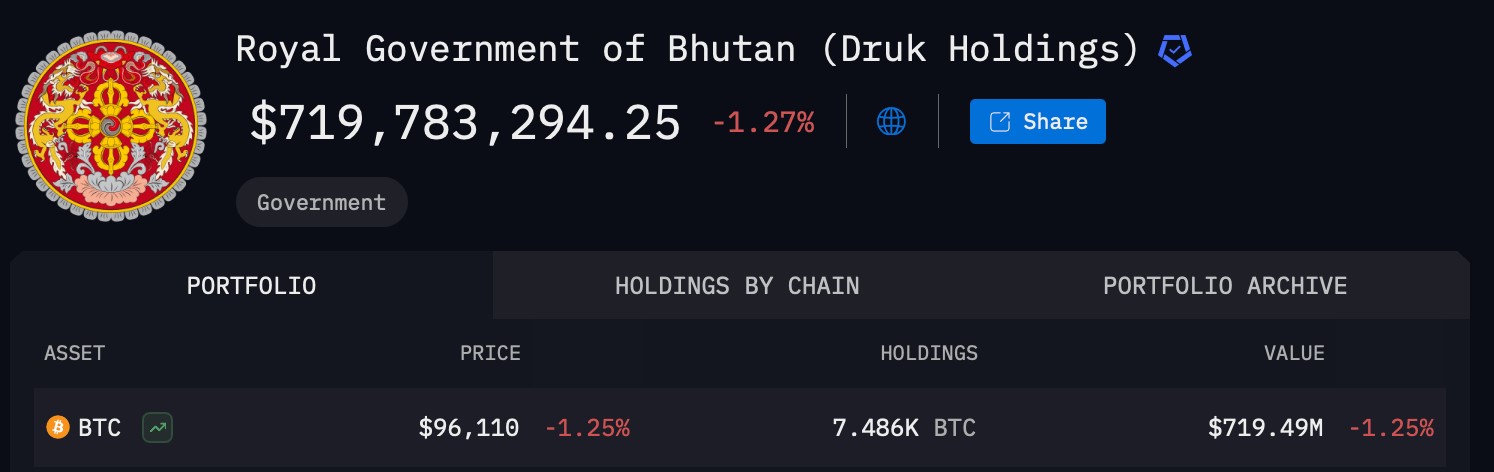Click the blue verified badge icon
The width and height of the screenshot is (1494, 472).
coord(1174,50)
